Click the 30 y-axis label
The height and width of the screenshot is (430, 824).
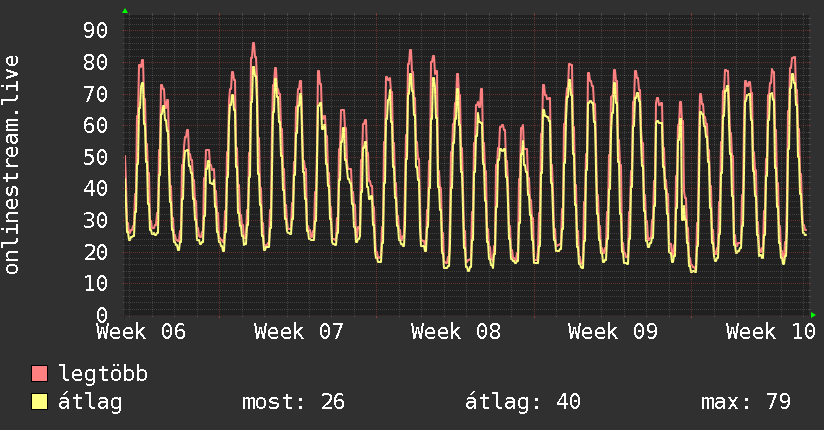tap(96, 220)
